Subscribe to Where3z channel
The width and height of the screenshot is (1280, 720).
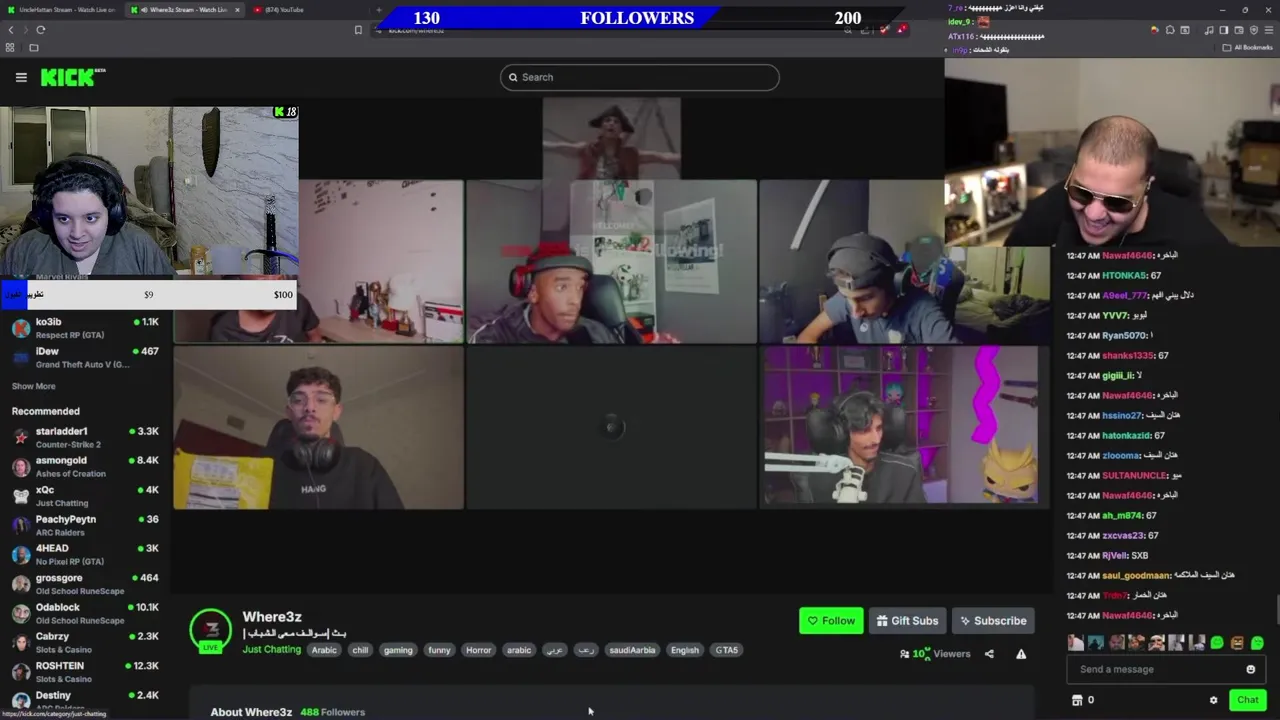[x=993, y=621]
